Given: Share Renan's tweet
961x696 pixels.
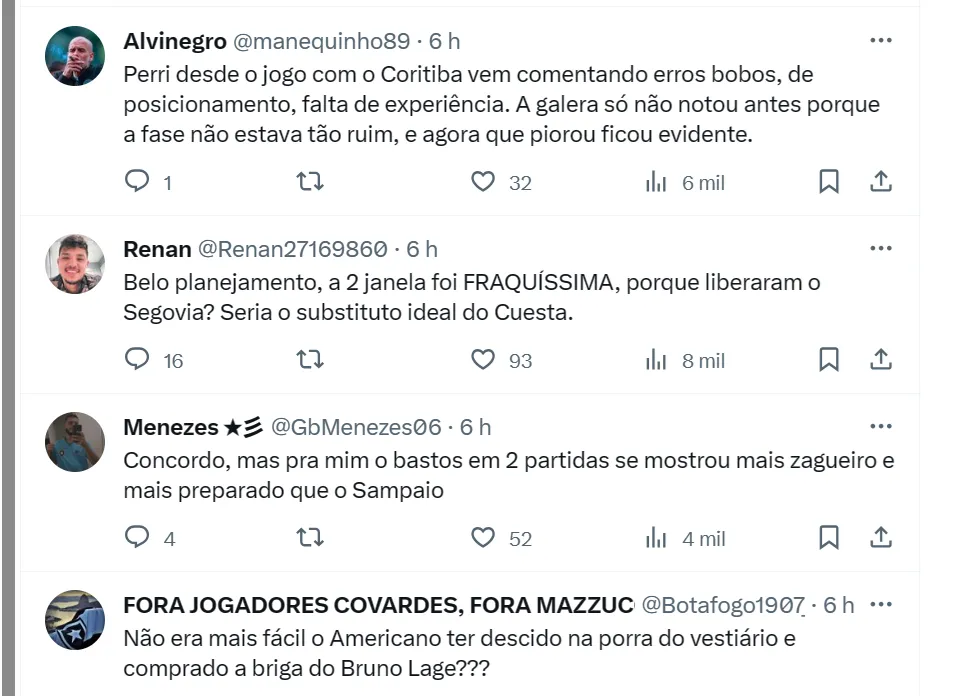Looking at the screenshot, I should (x=880, y=360).
